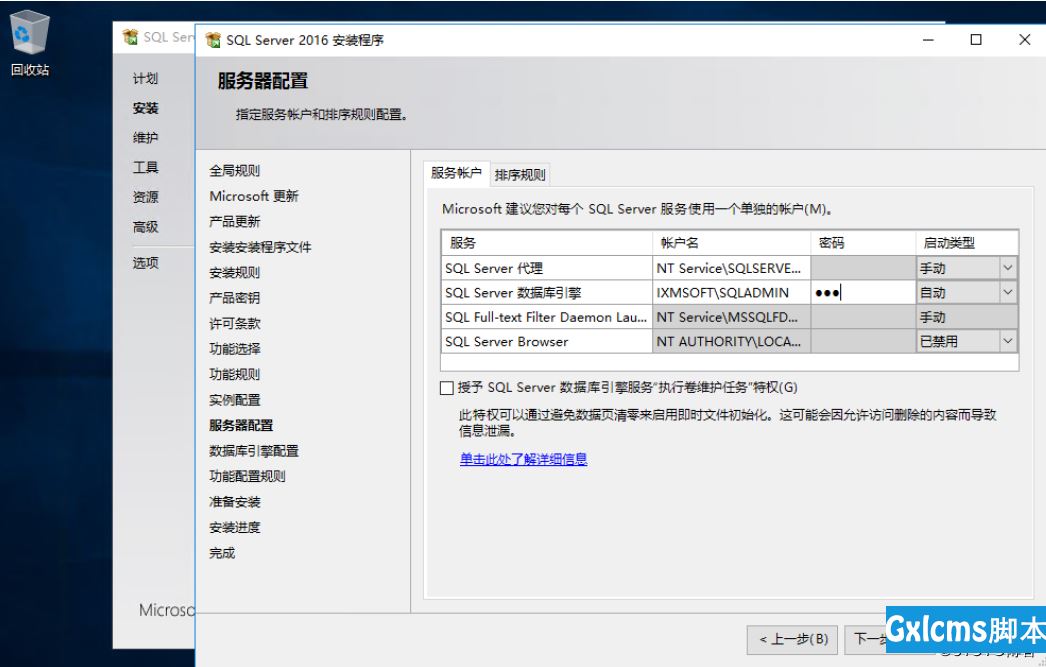Click the 安装进度 wizard step

[234, 527]
